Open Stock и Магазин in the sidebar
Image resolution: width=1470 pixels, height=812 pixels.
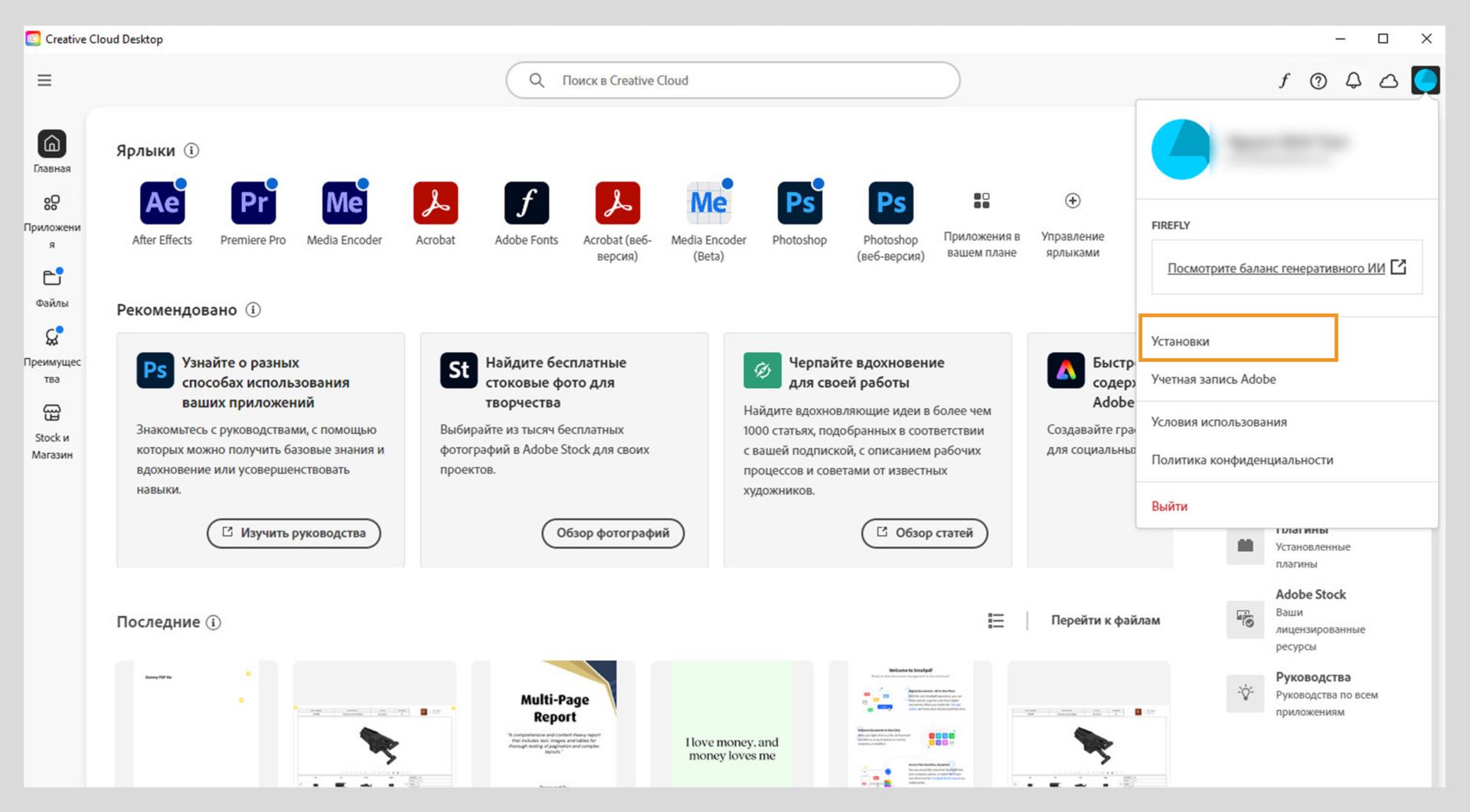point(52,432)
